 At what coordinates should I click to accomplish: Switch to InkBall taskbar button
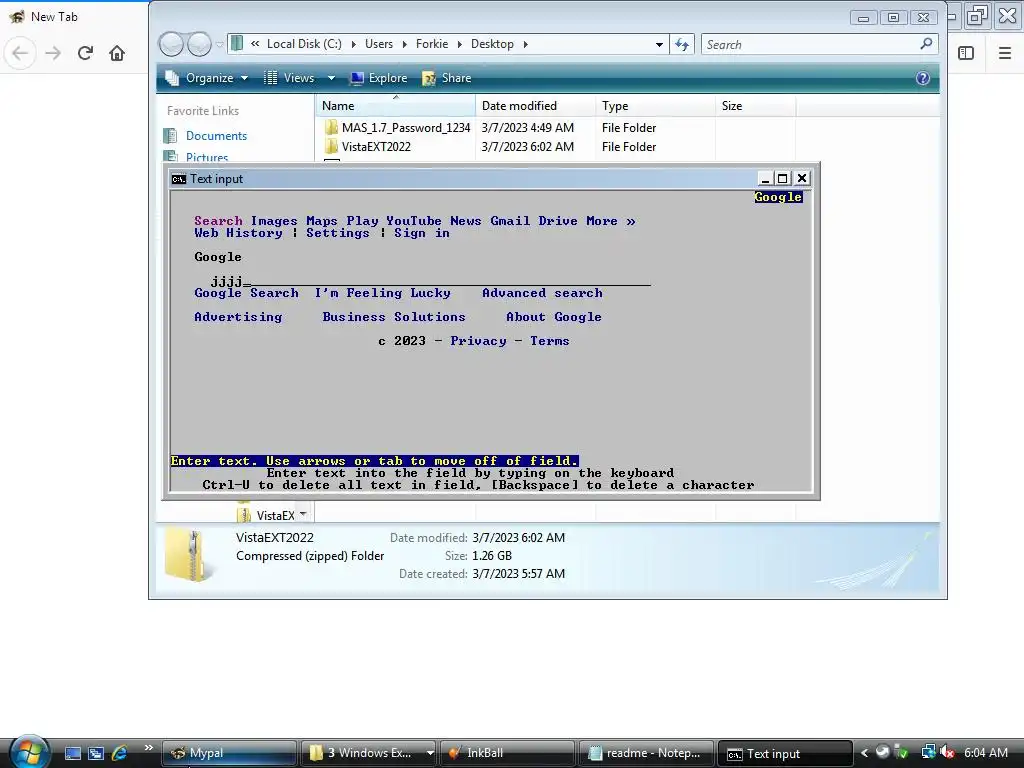pyautogui.click(x=507, y=753)
